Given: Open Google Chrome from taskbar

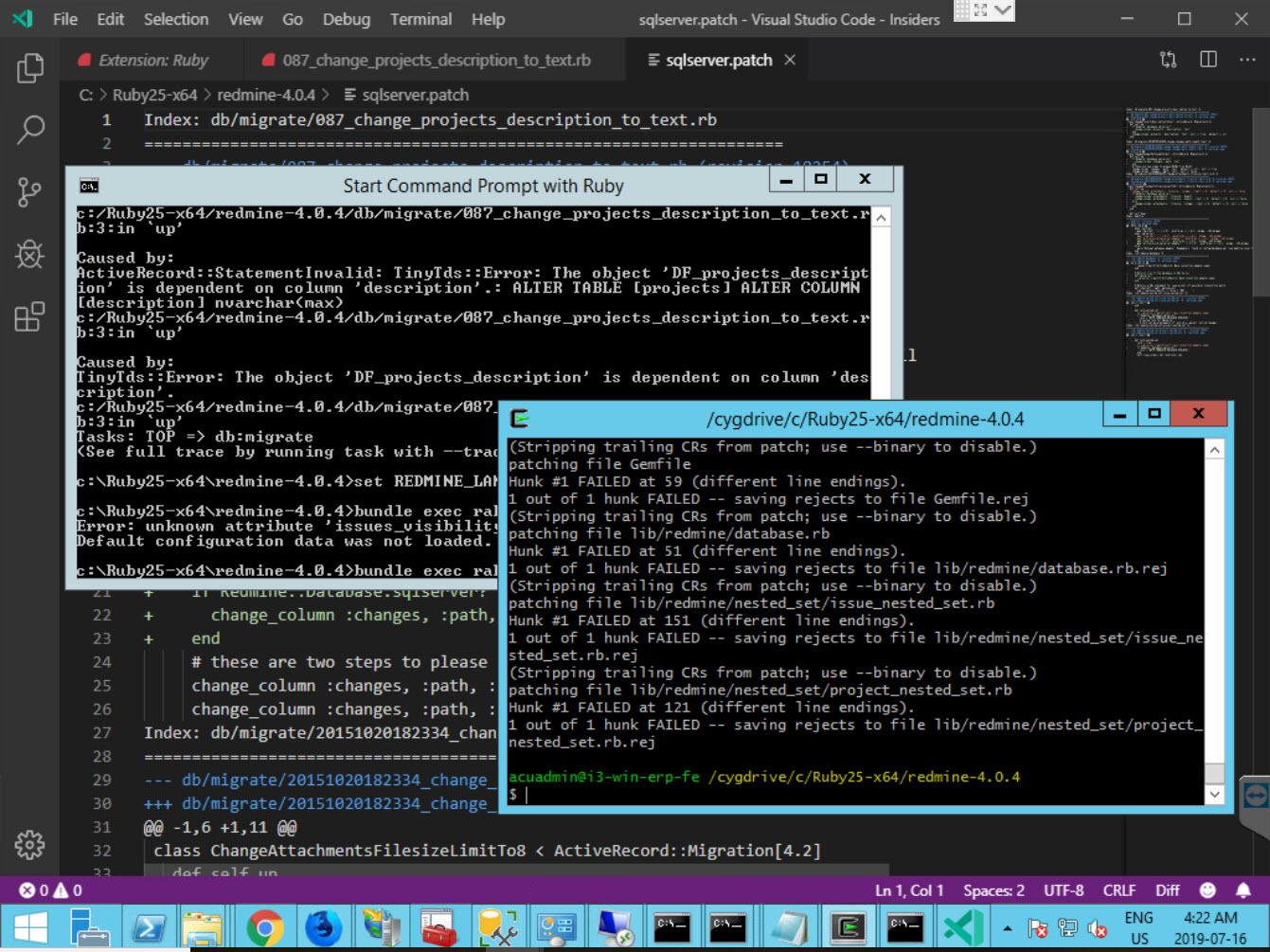Looking at the screenshot, I should (265, 928).
